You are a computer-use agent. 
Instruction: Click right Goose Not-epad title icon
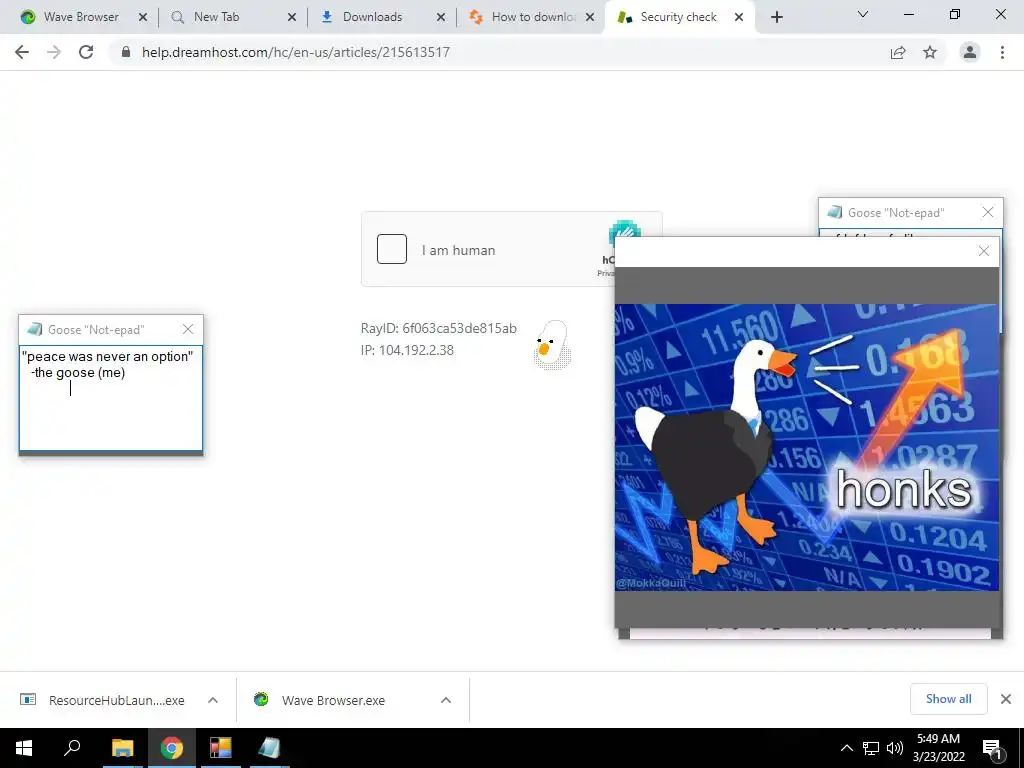[835, 212]
